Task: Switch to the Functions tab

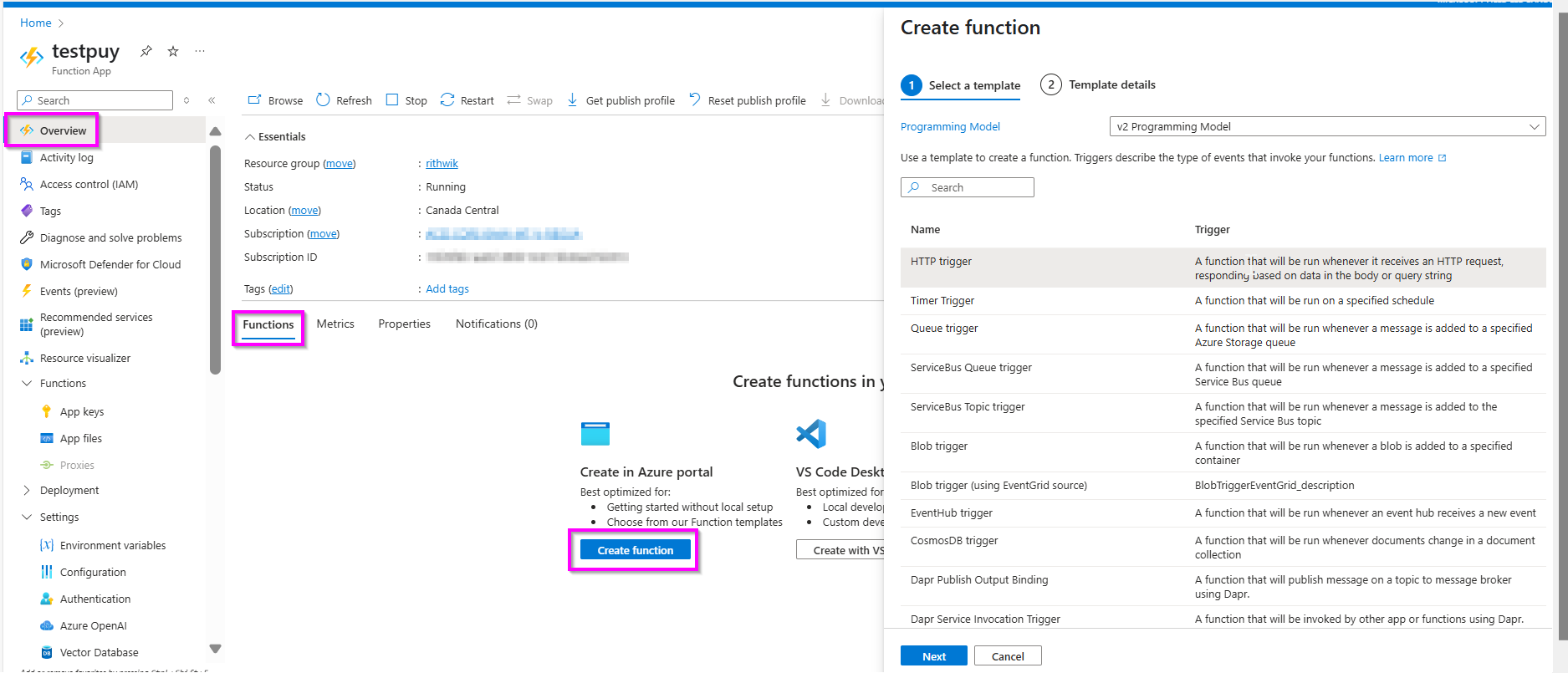Action: (268, 324)
